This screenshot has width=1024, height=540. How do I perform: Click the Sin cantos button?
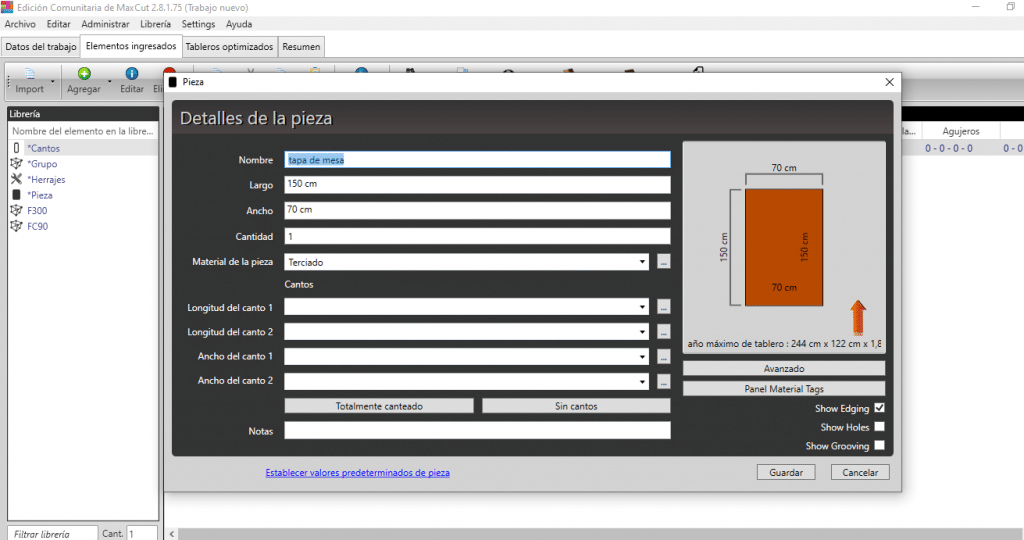[x=576, y=406]
